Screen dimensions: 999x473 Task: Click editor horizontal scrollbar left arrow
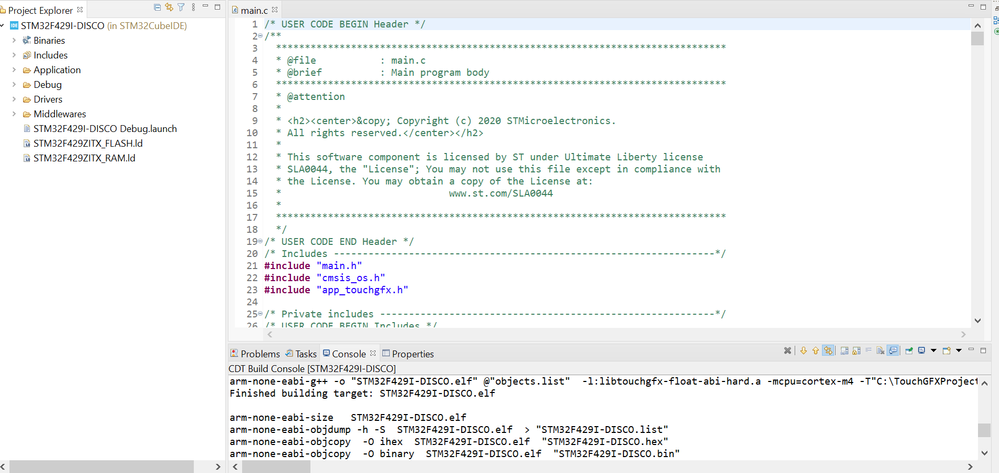(x=270, y=334)
